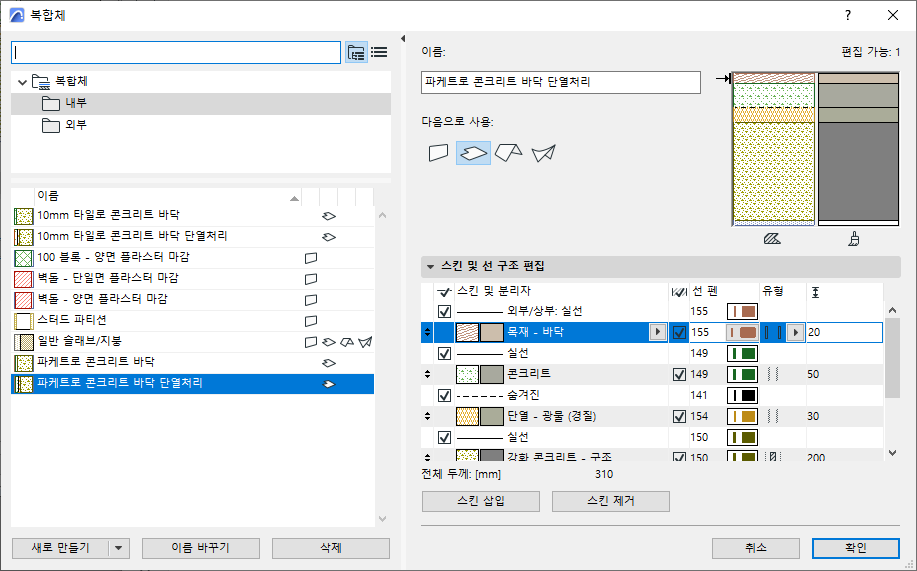Click the 취소 button
Screen dimensions: 917x571
point(756,548)
